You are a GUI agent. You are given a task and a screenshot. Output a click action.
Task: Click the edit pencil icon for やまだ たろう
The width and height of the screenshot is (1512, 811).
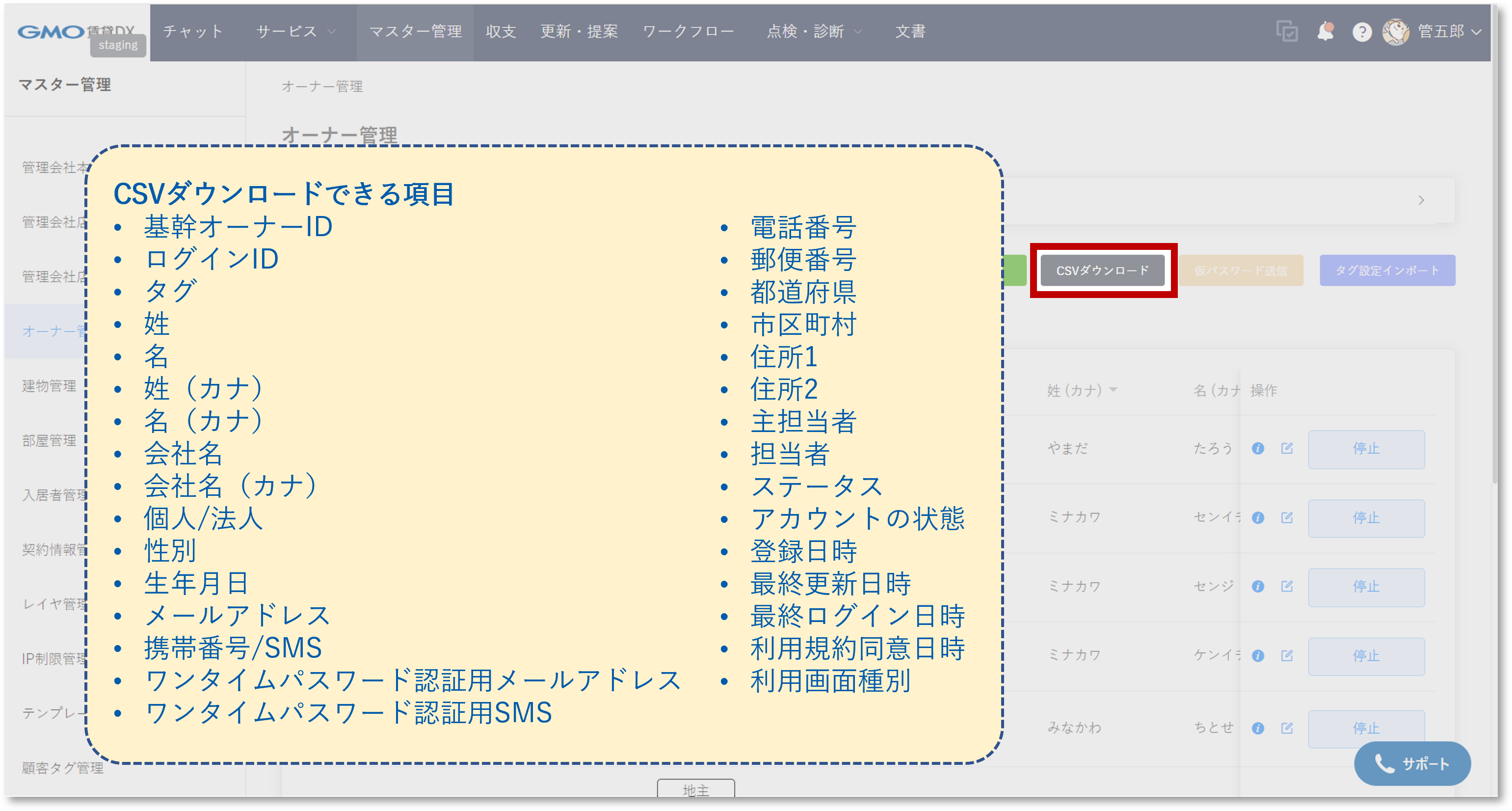(x=1286, y=449)
